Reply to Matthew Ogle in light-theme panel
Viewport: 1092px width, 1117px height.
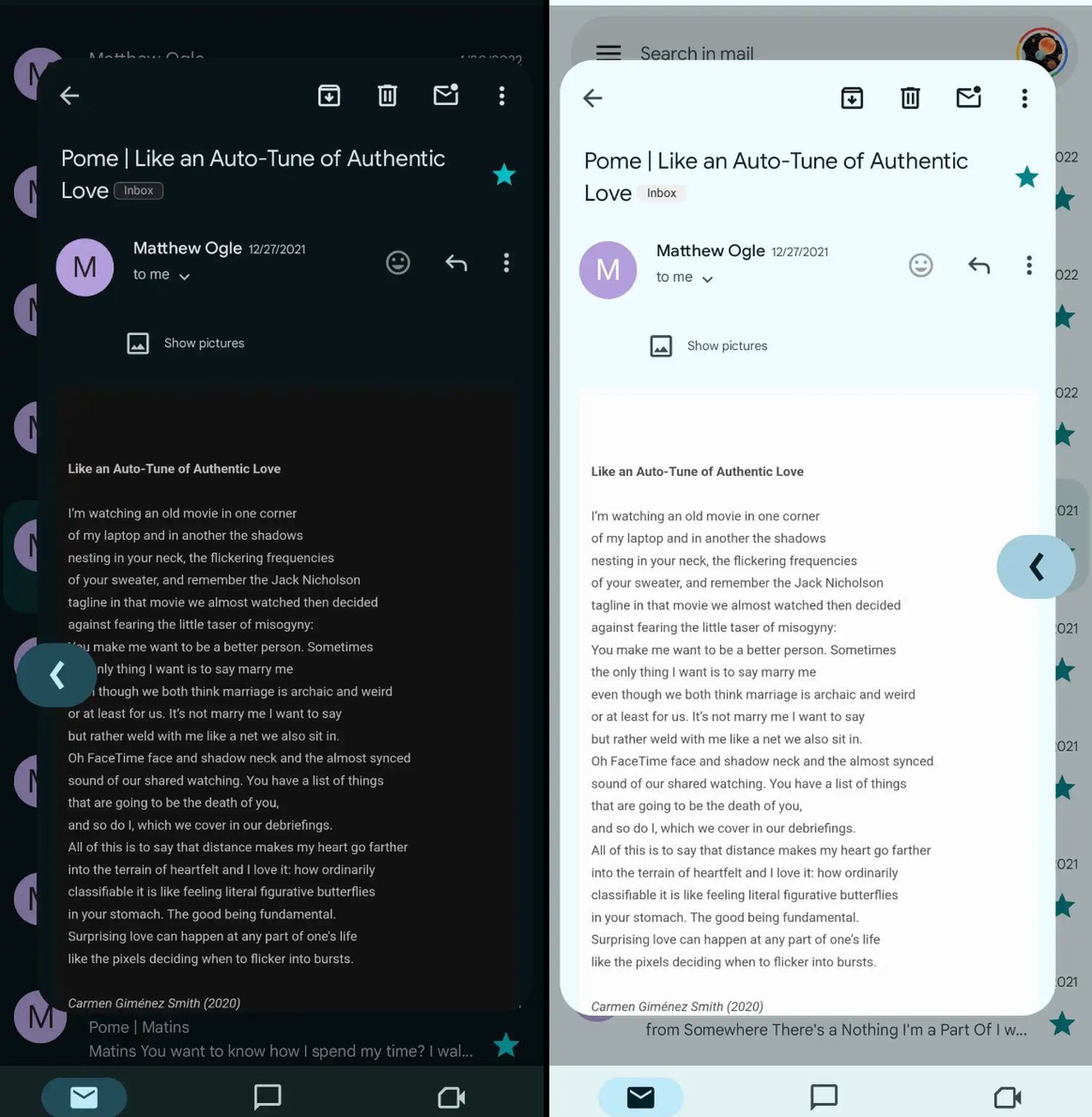click(x=978, y=266)
